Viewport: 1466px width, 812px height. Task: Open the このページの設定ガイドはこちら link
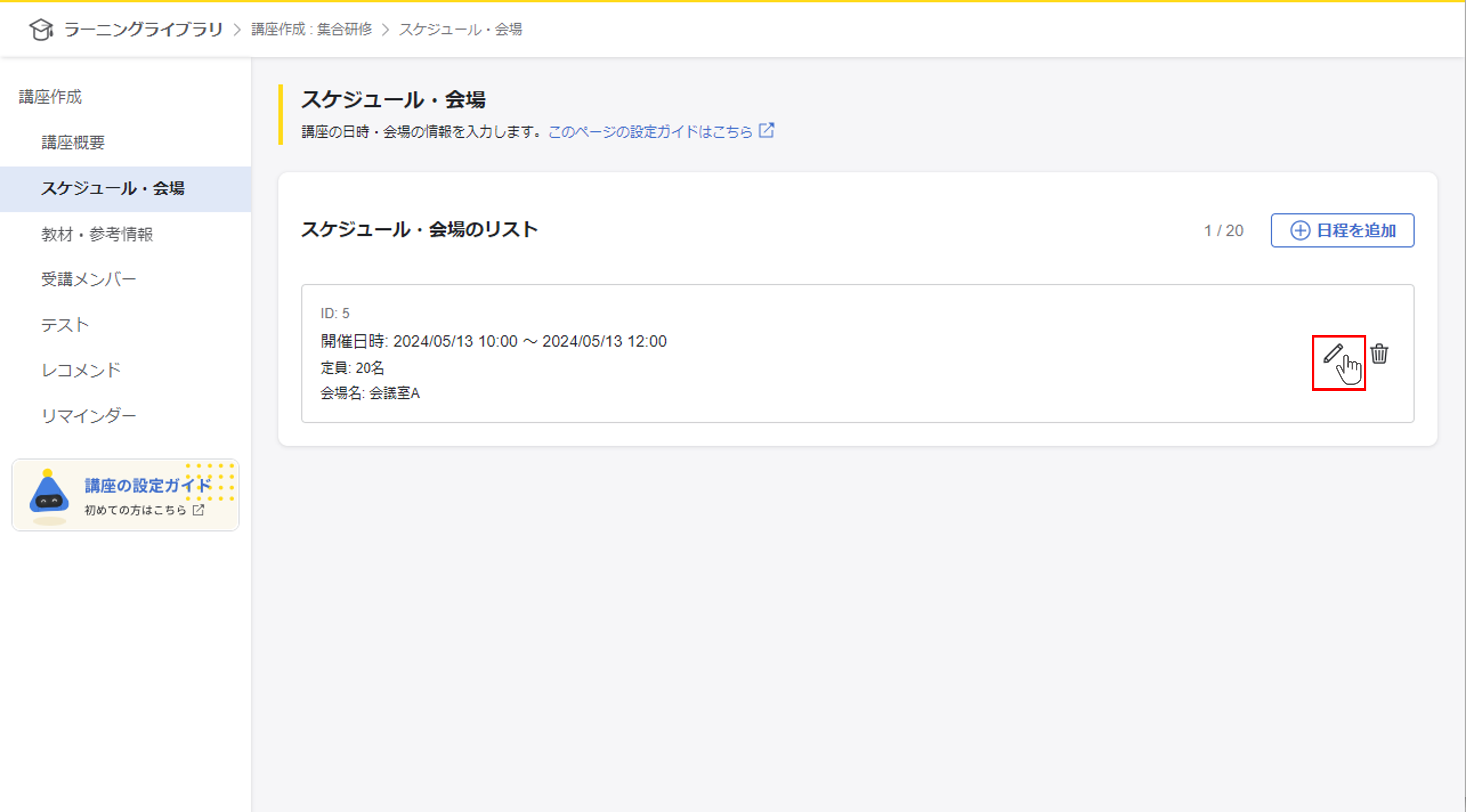(x=650, y=132)
